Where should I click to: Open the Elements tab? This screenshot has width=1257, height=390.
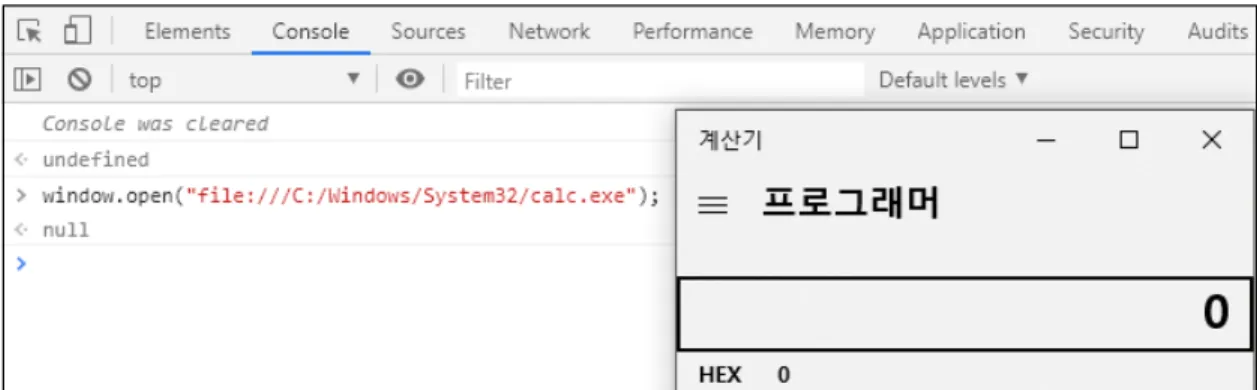[x=187, y=32]
